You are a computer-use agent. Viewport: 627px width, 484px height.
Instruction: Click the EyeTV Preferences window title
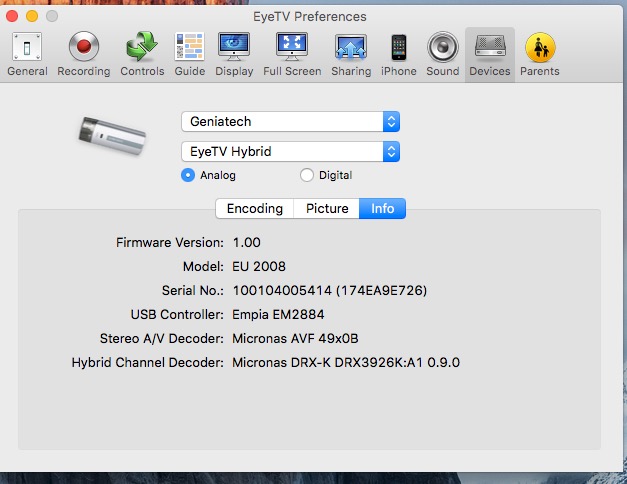(310, 17)
